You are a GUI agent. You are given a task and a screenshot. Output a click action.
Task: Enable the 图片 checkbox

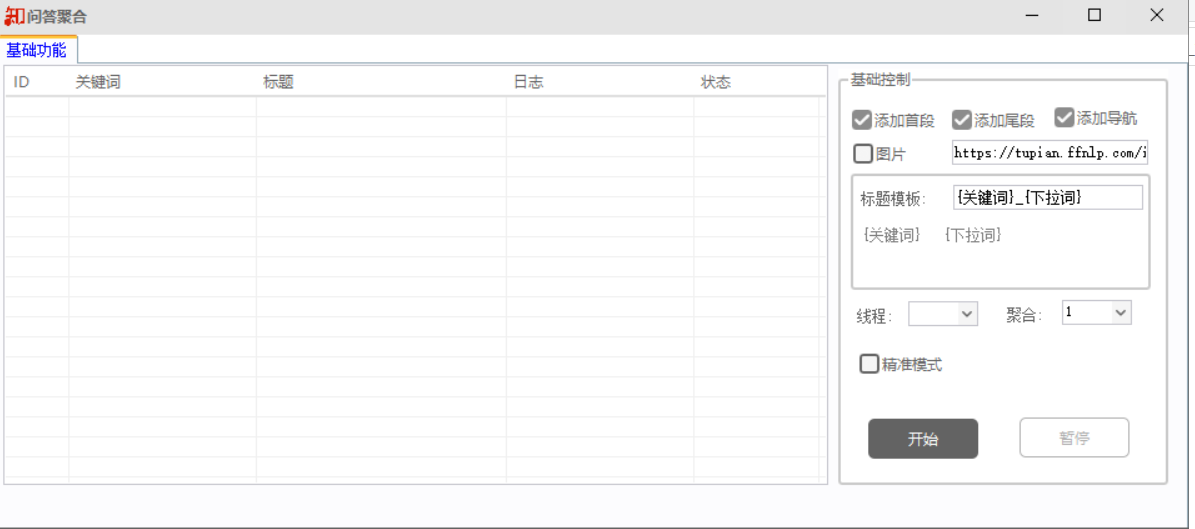[863, 154]
